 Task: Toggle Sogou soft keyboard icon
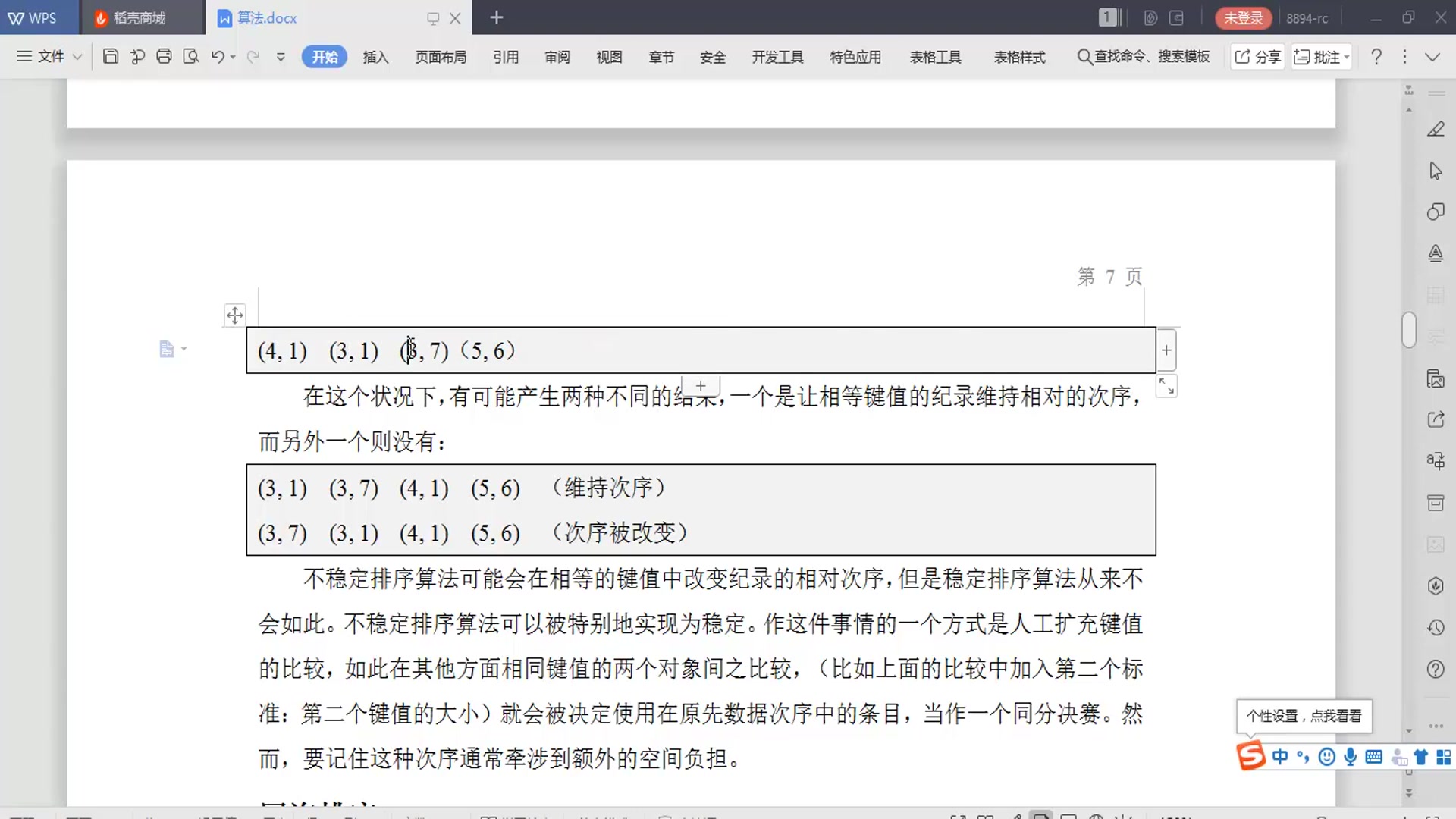click(x=1373, y=757)
